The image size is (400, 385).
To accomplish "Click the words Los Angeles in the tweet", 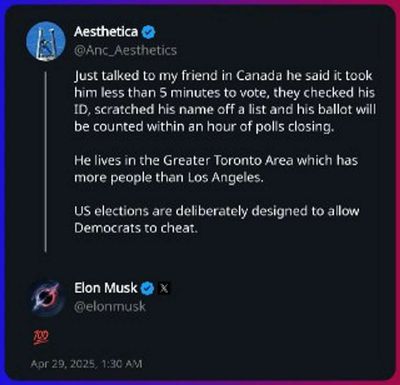I will click(x=226, y=177).
